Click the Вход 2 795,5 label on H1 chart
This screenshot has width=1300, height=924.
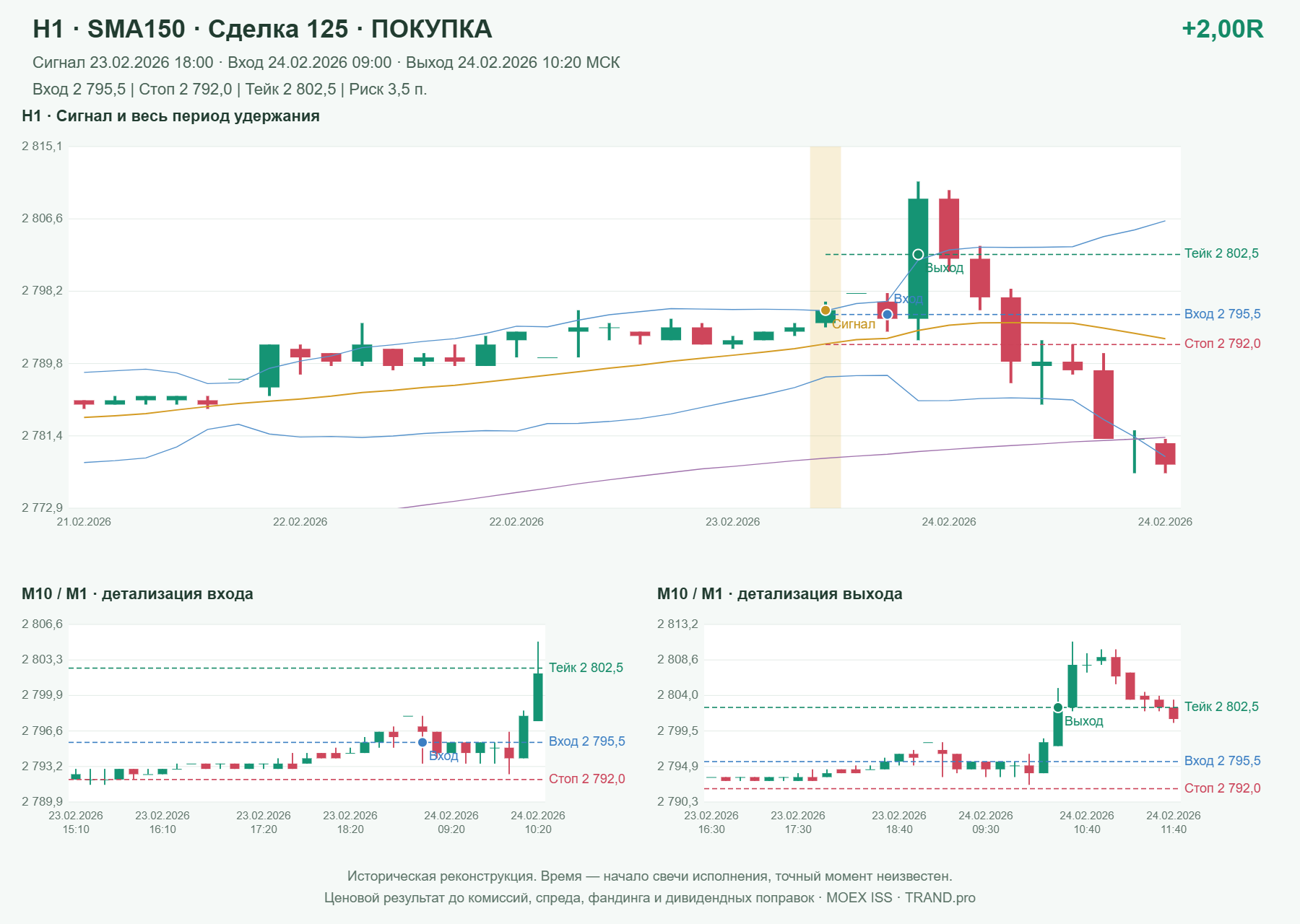(x=1222, y=314)
